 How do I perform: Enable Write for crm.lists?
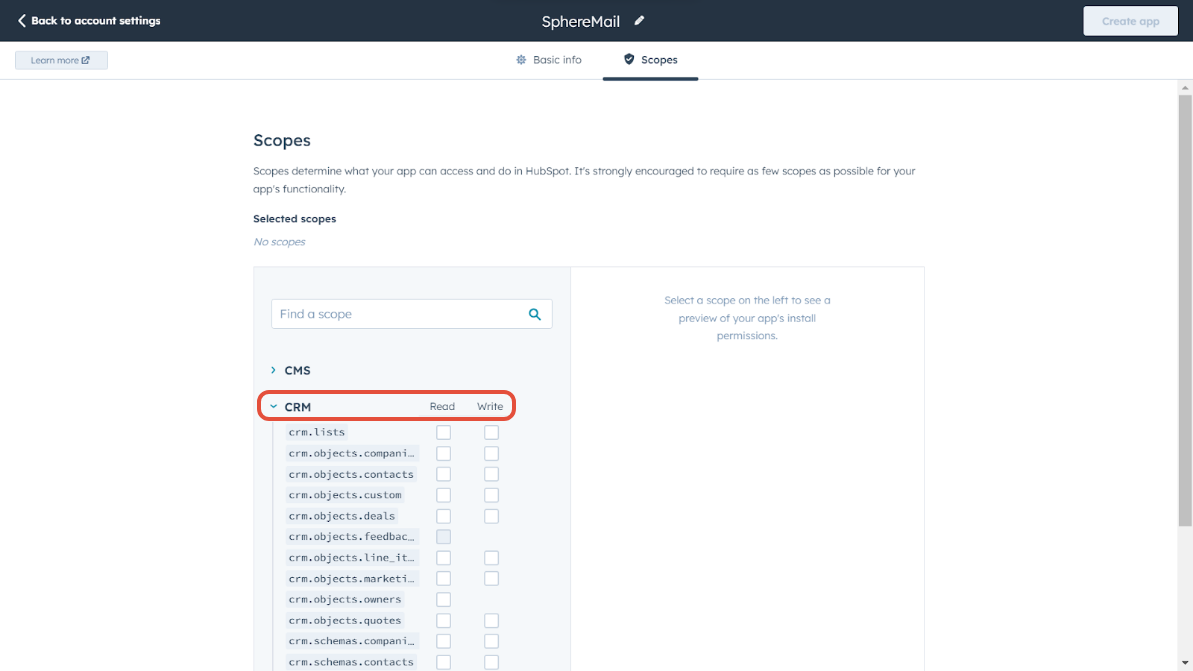492,433
